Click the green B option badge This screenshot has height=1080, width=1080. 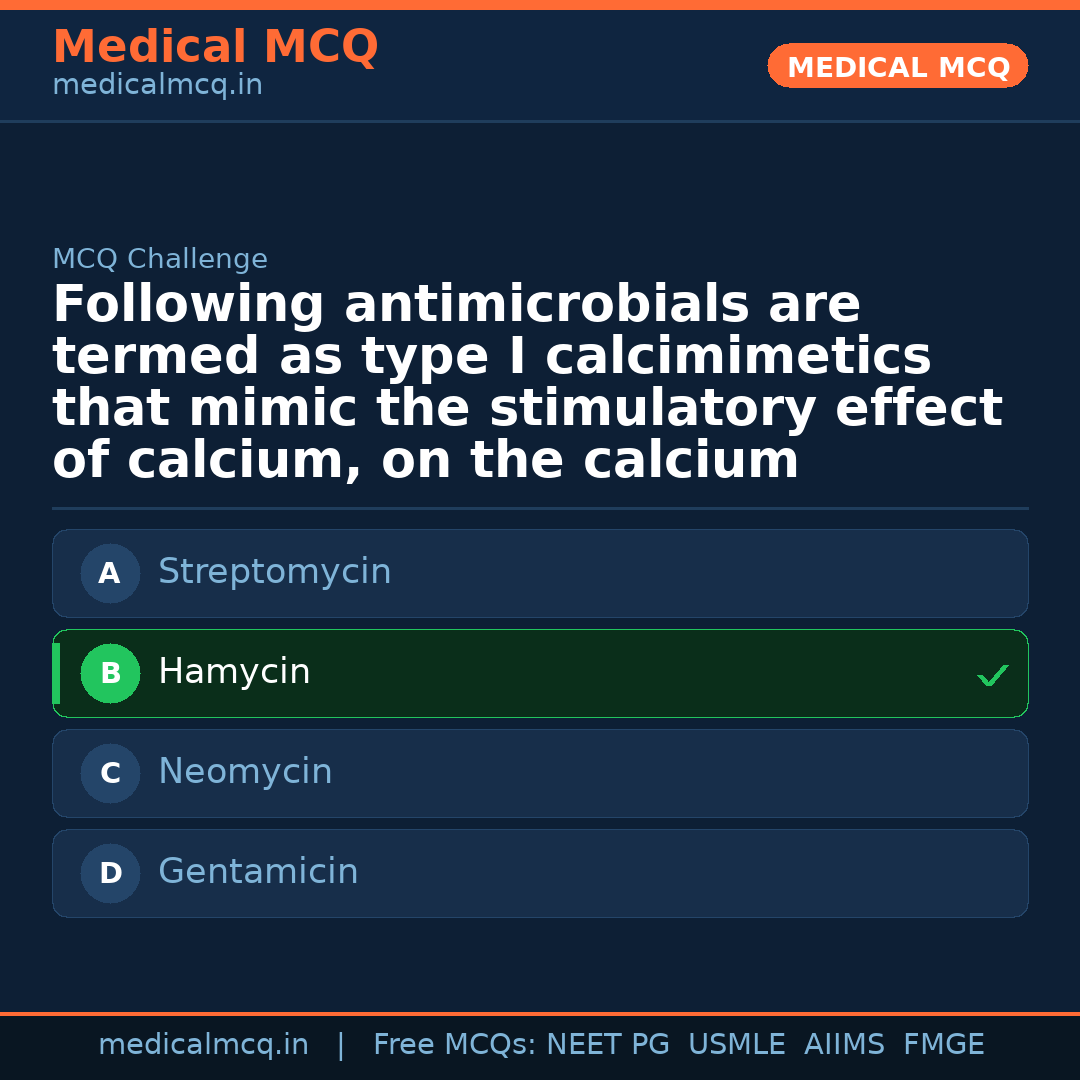(x=110, y=674)
